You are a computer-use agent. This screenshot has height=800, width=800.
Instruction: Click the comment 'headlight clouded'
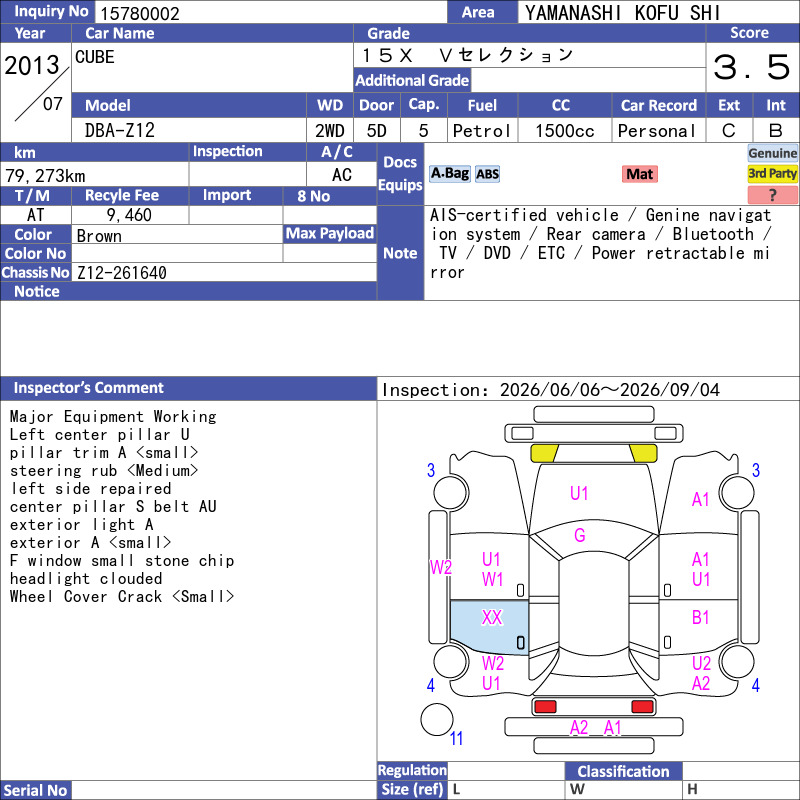(86, 579)
